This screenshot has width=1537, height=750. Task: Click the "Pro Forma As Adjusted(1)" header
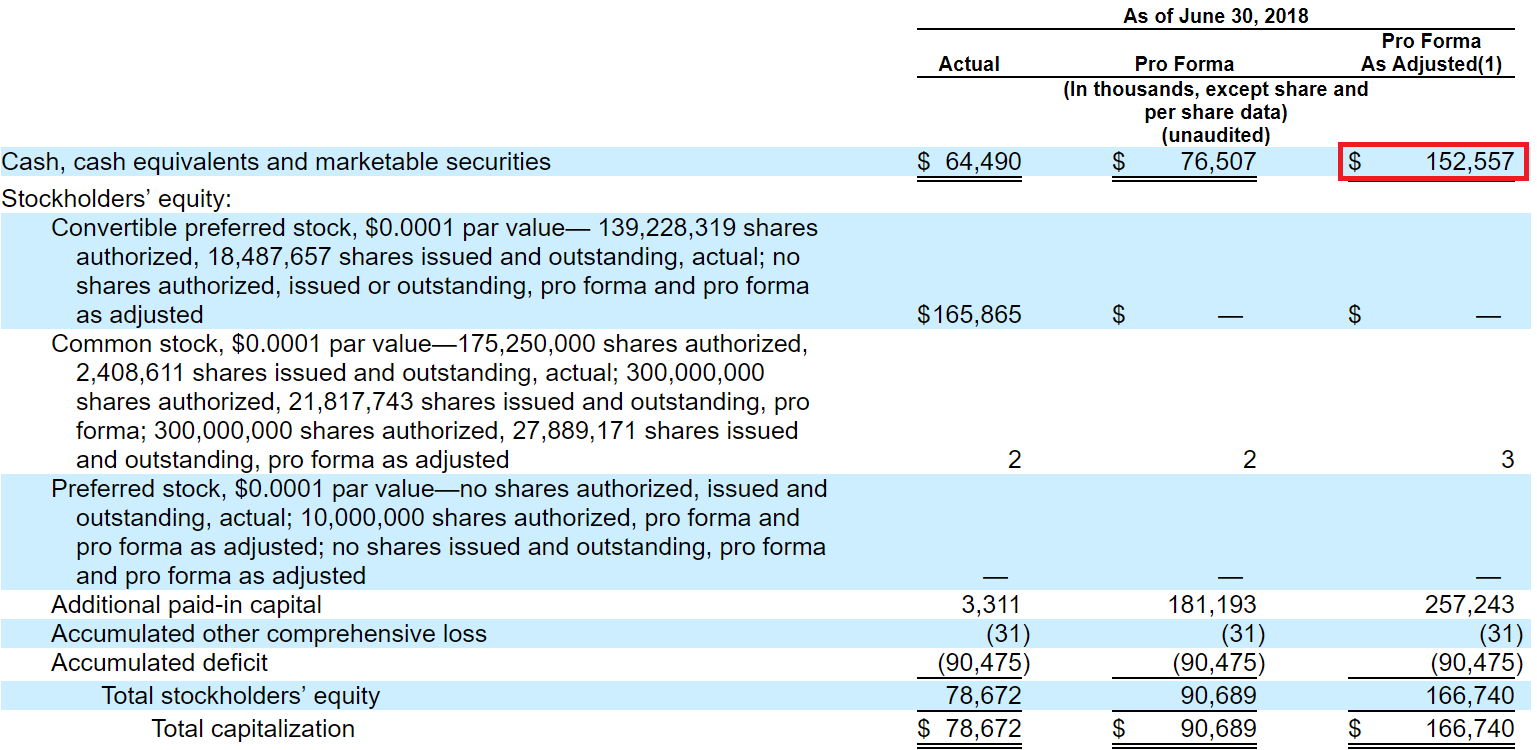[1430, 52]
